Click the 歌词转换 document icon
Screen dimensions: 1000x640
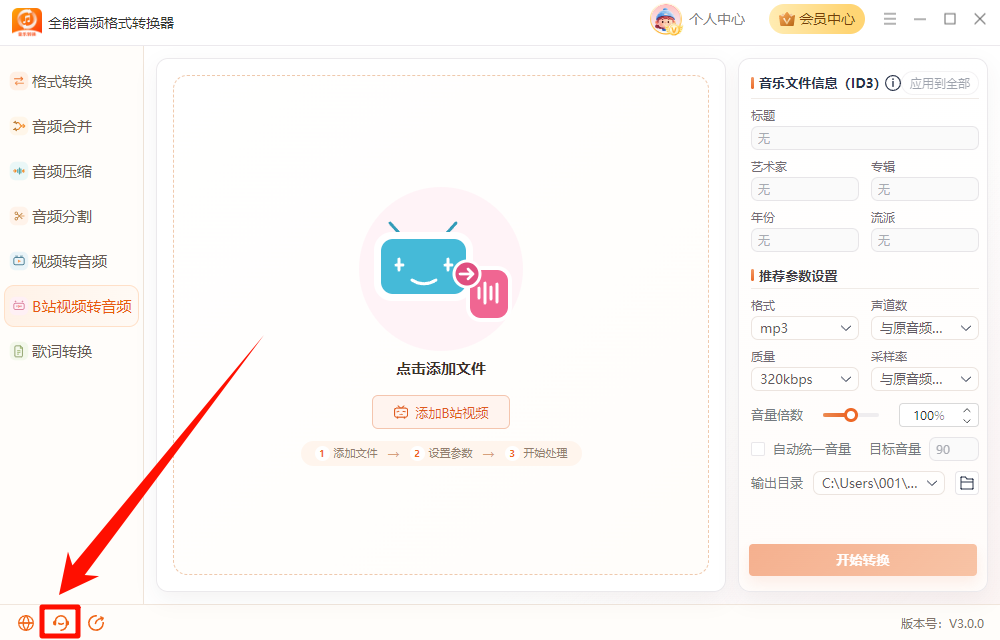coord(19,351)
